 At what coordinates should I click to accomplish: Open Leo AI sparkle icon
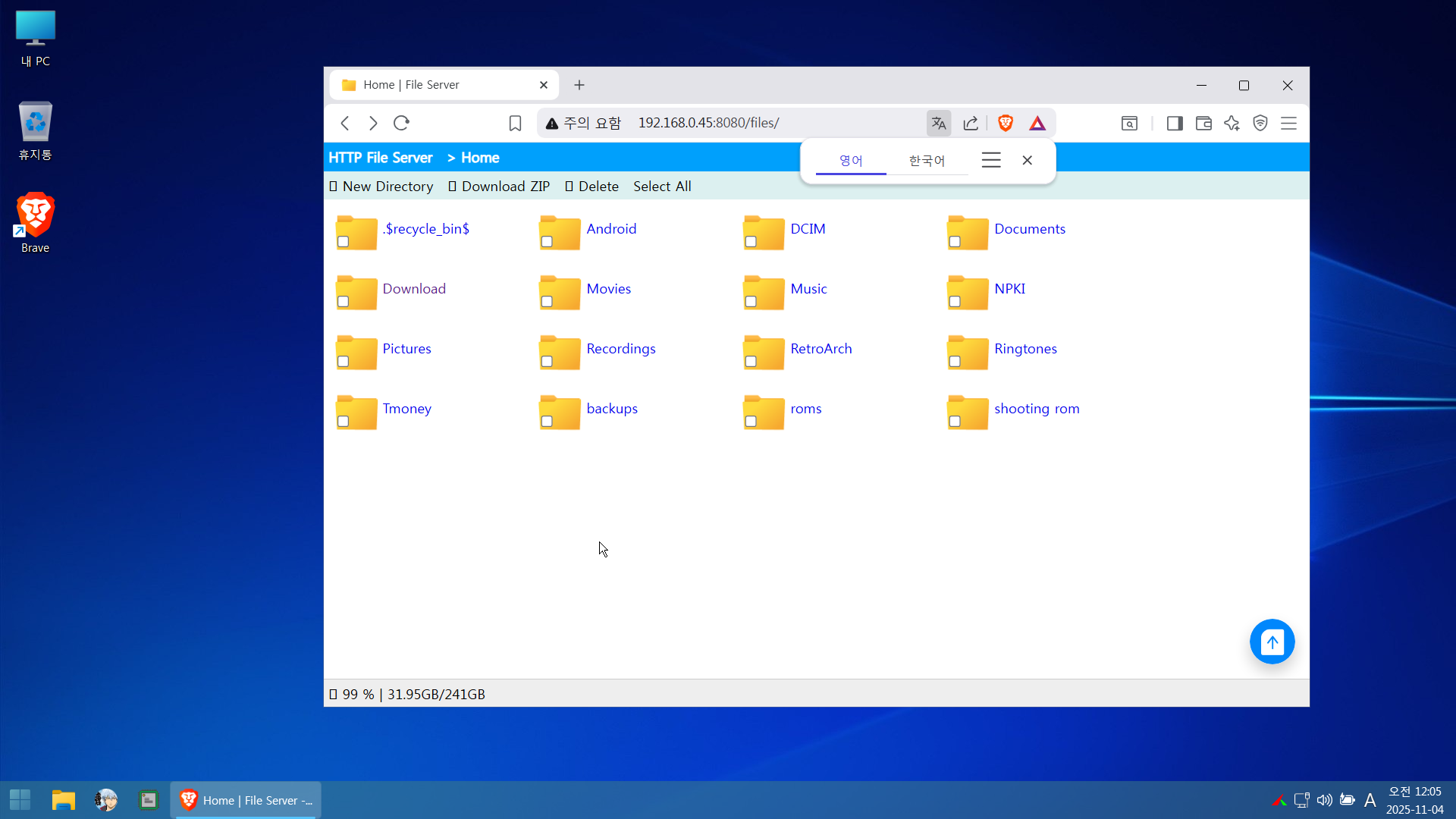(1232, 123)
